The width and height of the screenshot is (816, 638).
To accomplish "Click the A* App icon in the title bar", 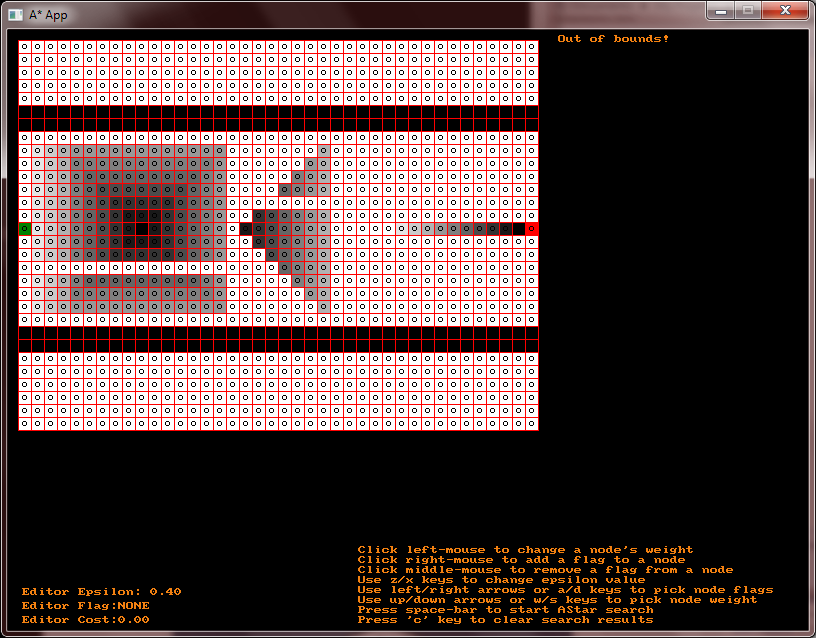I will (x=14, y=11).
